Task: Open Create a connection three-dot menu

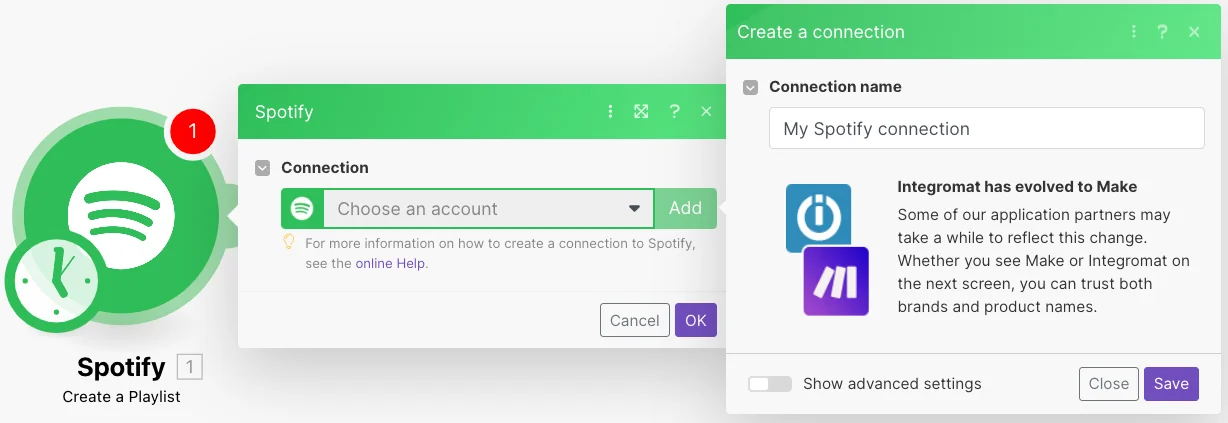Action: pyautogui.click(x=1134, y=32)
